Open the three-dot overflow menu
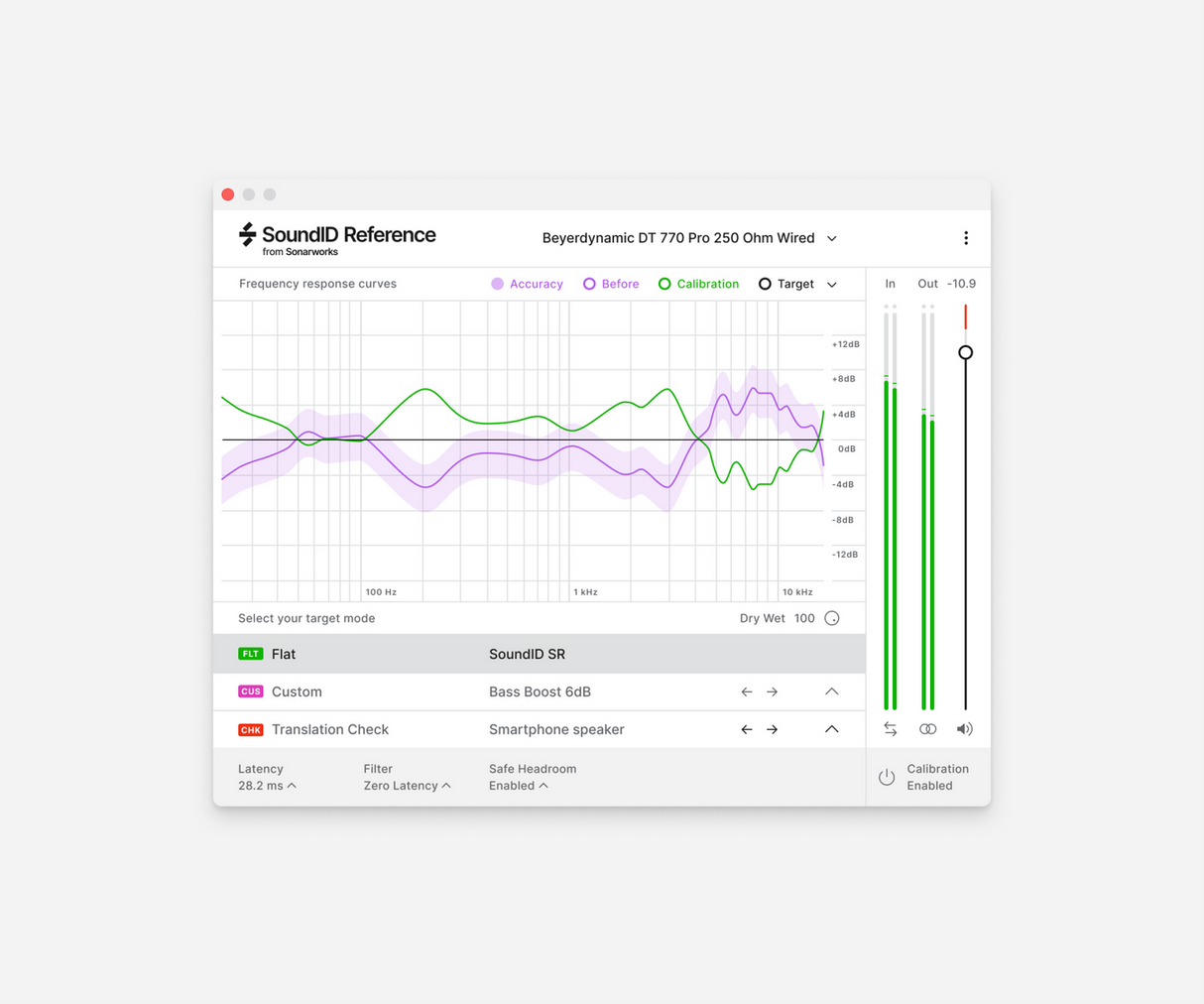The width and height of the screenshot is (1204, 1004). click(x=966, y=238)
